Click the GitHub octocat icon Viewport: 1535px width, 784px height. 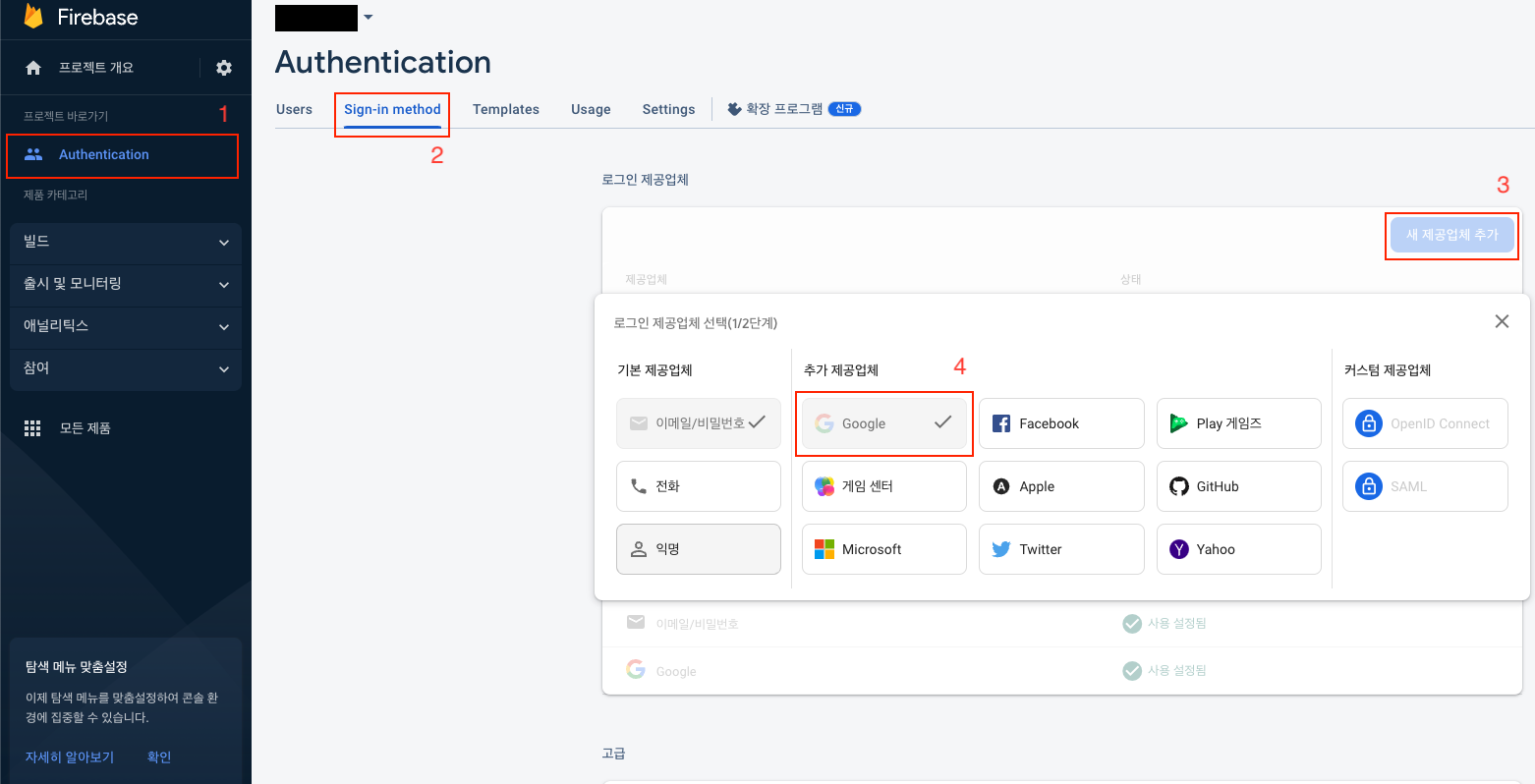tap(1179, 486)
